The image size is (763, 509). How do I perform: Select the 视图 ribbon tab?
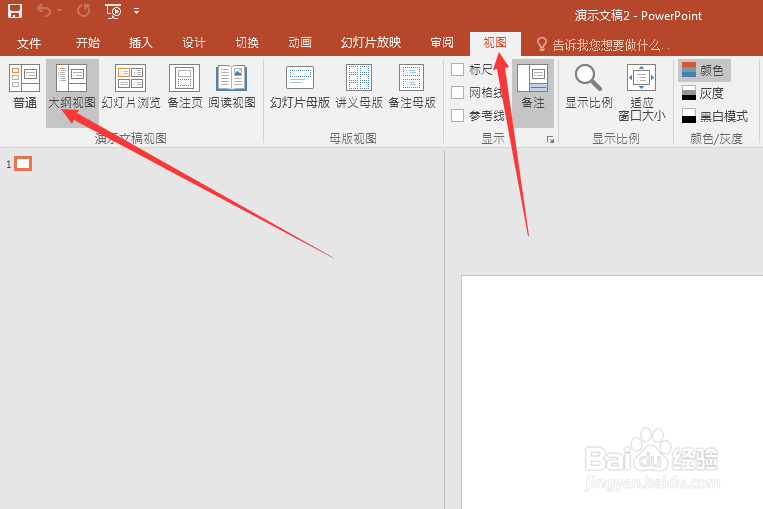tap(495, 43)
